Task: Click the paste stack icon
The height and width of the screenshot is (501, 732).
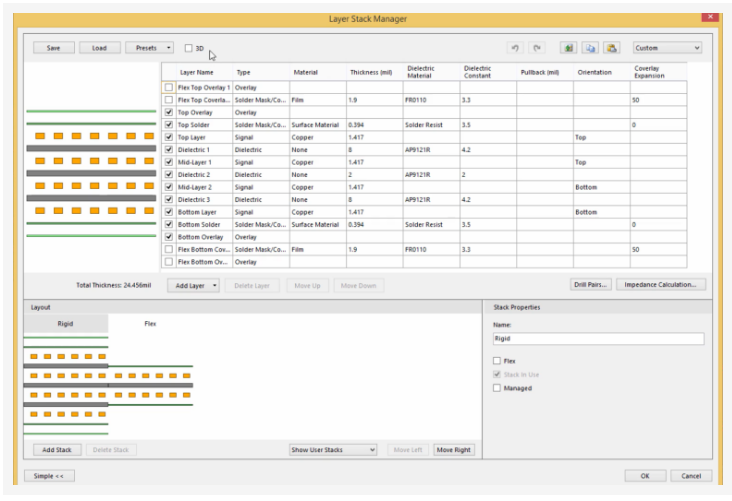Action: (x=612, y=47)
